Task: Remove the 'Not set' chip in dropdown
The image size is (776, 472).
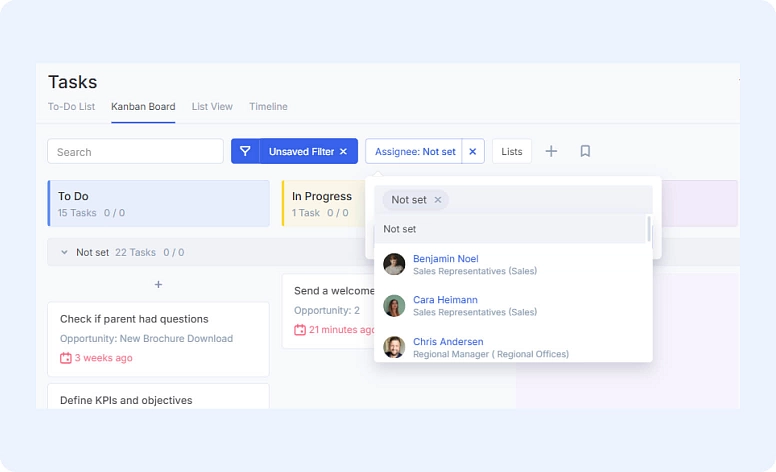Action: [x=438, y=200]
